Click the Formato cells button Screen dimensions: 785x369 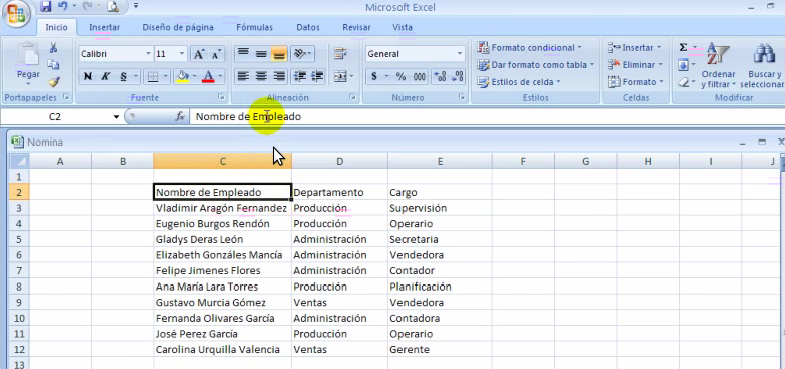coord(636,82)
